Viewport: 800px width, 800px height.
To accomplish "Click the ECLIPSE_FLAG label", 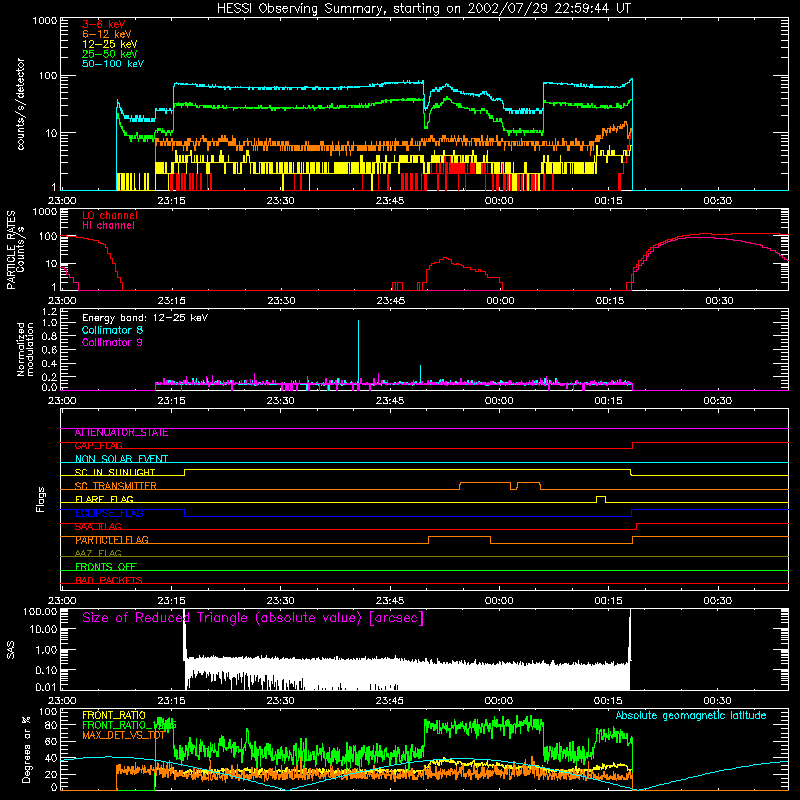I will click(109, 513).
